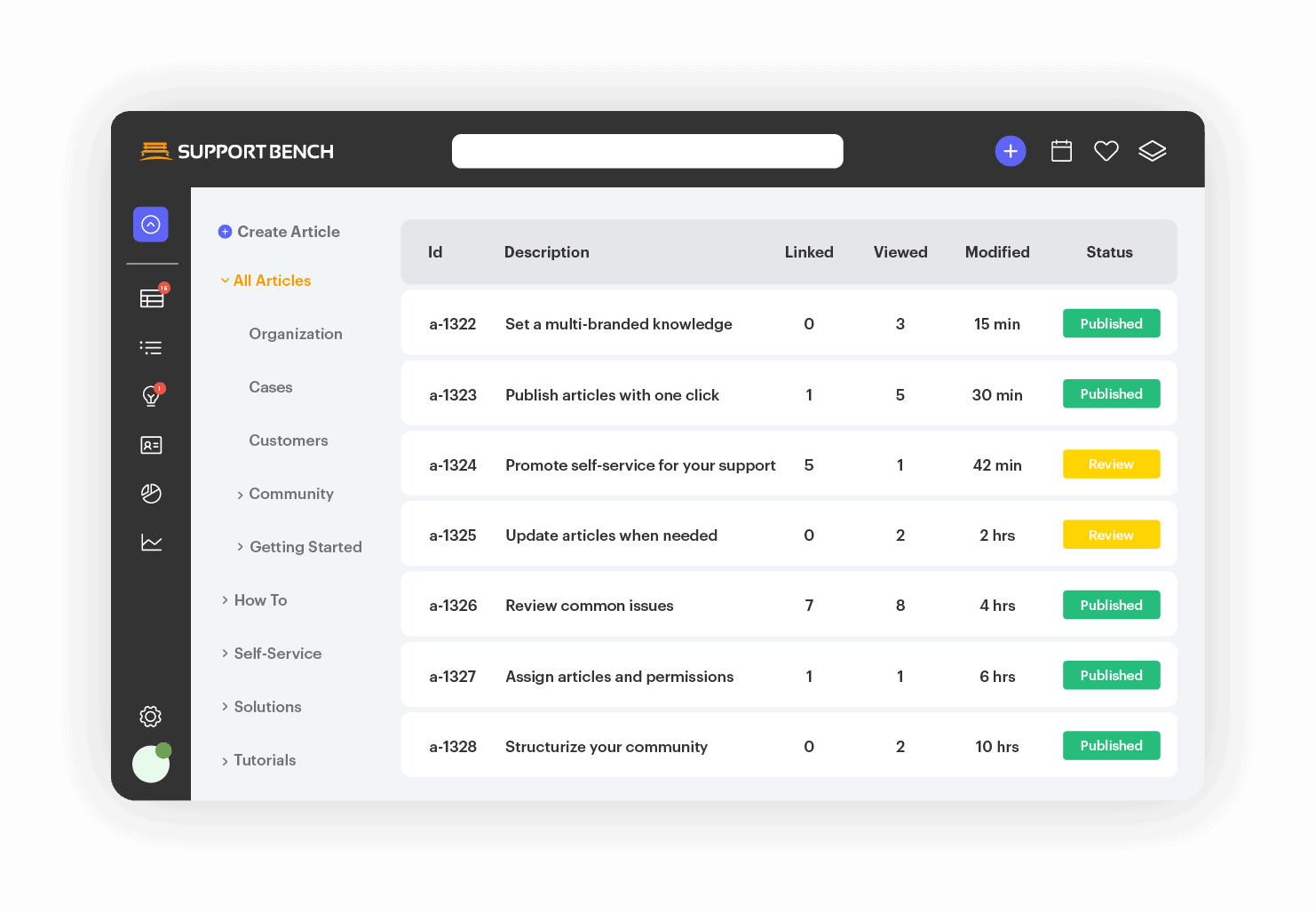Select the Organization category

point(296,334)
